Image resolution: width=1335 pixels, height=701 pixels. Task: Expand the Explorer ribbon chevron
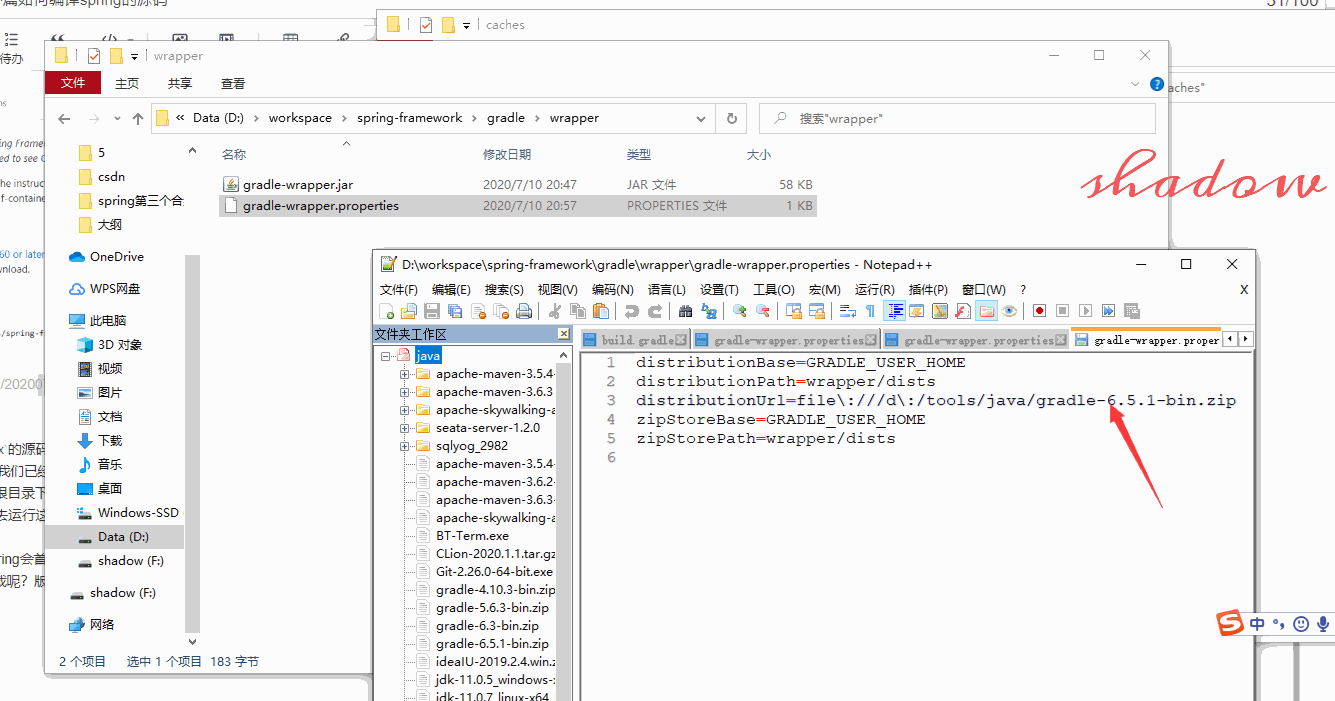pos(1135,84)
